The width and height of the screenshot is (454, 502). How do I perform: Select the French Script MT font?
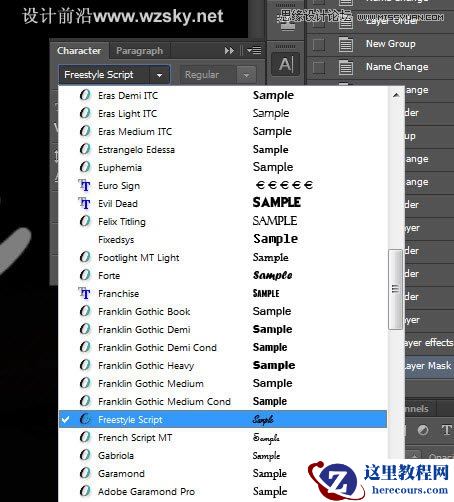223,437
